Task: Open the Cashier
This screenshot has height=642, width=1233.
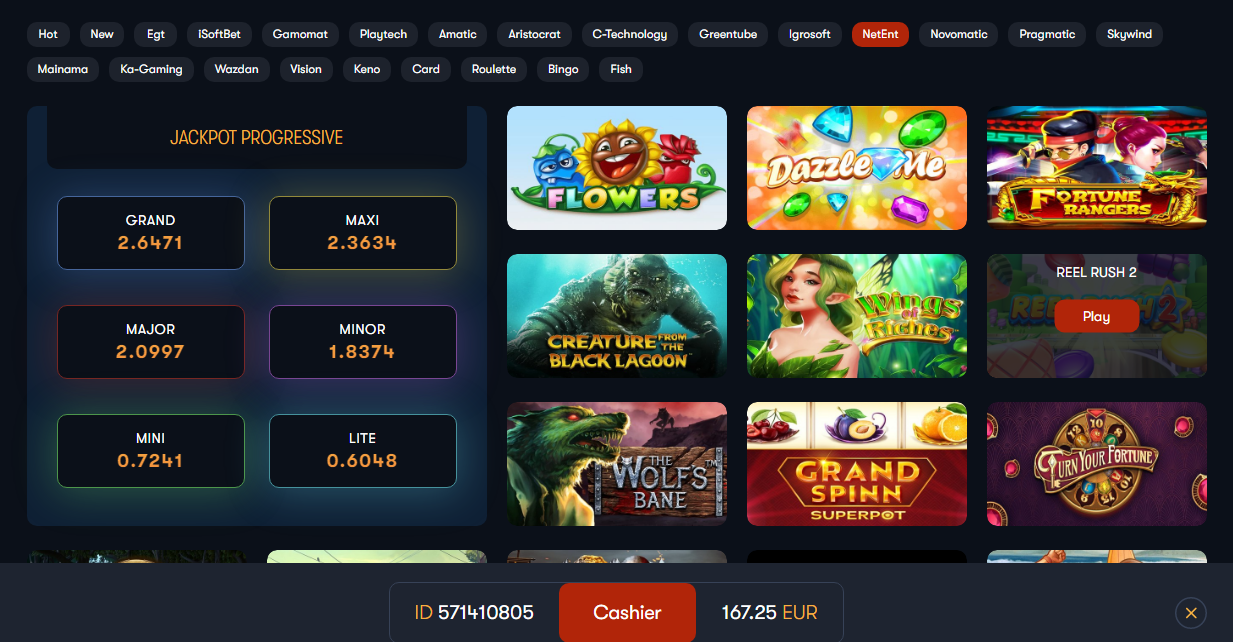Action: (627, 613)
